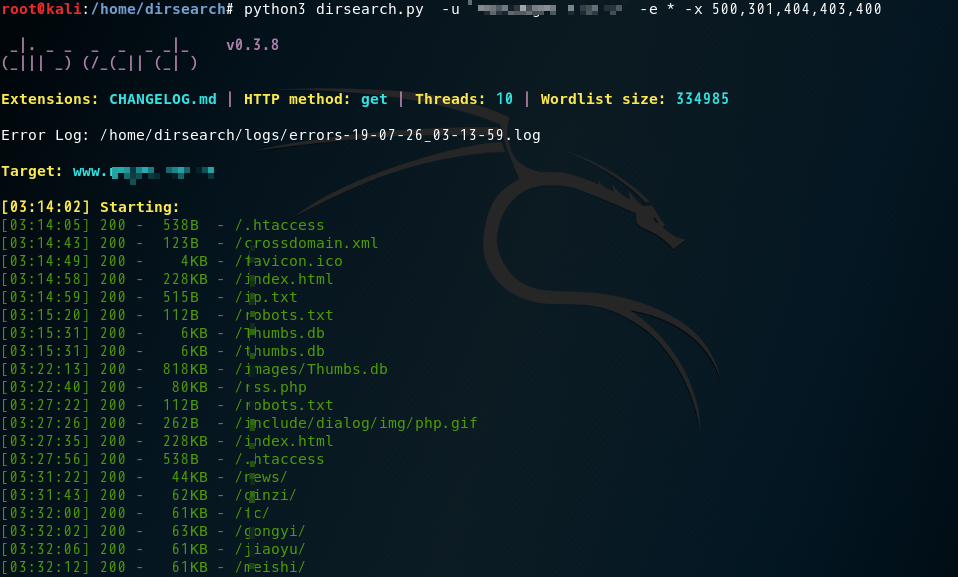Screen dimensions: 958x577
Task: Click the dirsearch version number v0.3.8
Action: [252, 45]
